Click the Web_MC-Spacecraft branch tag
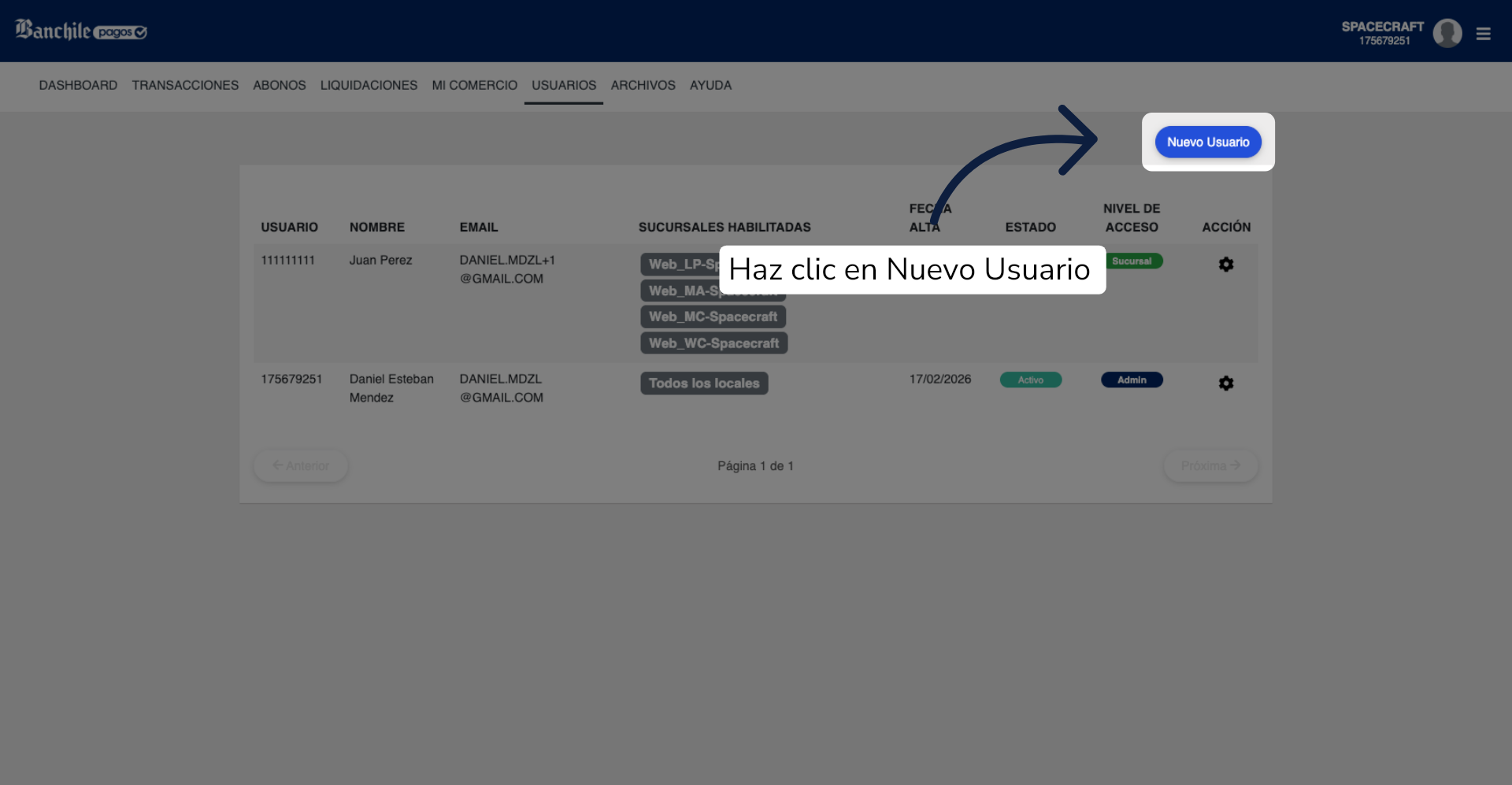The image size is (1512, 785). click(x=713, y=317)
